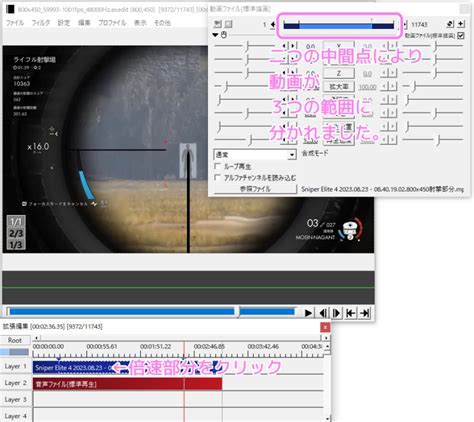Jump to the first frame
This screenshot has width=474, height=422.
click(x=350, y=313)
